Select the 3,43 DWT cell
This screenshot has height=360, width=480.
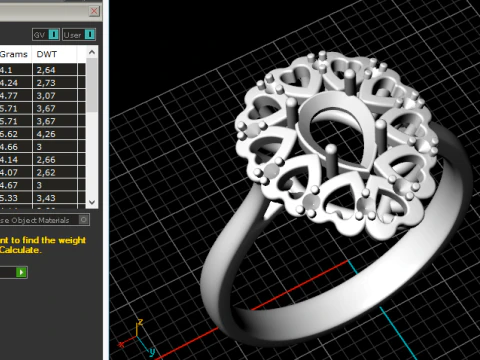point(55,198)
